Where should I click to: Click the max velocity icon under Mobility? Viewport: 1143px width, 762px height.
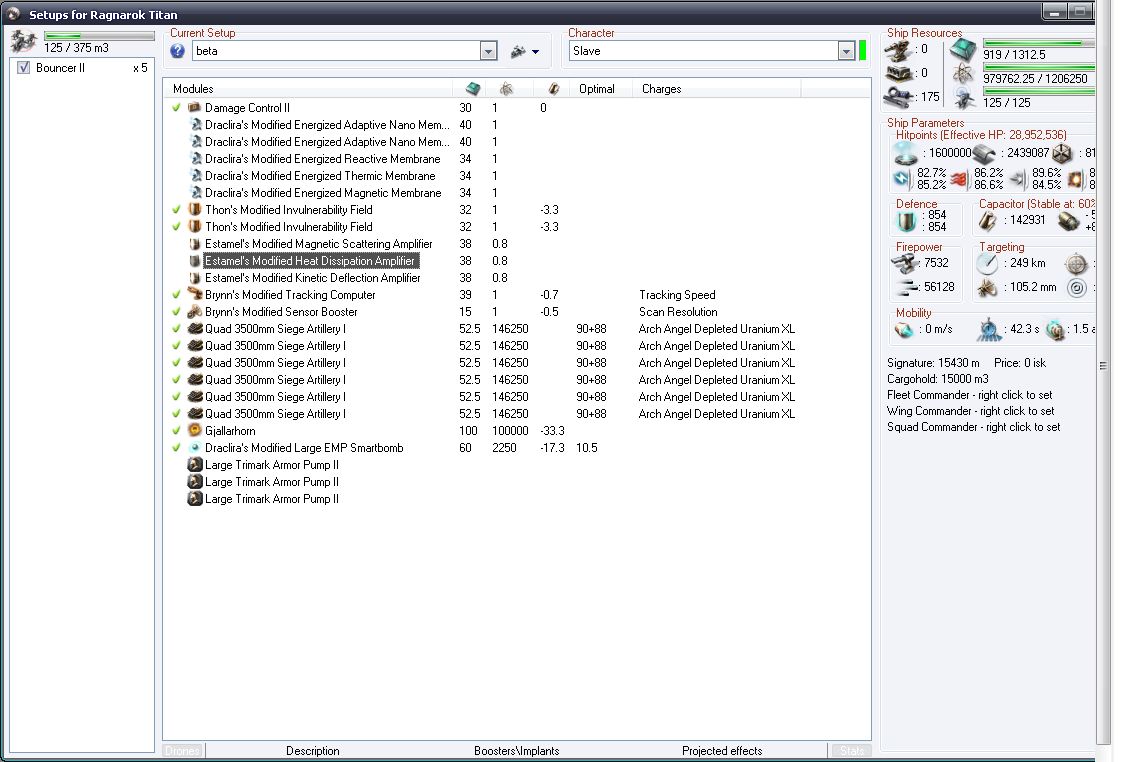tap(904, 330)
